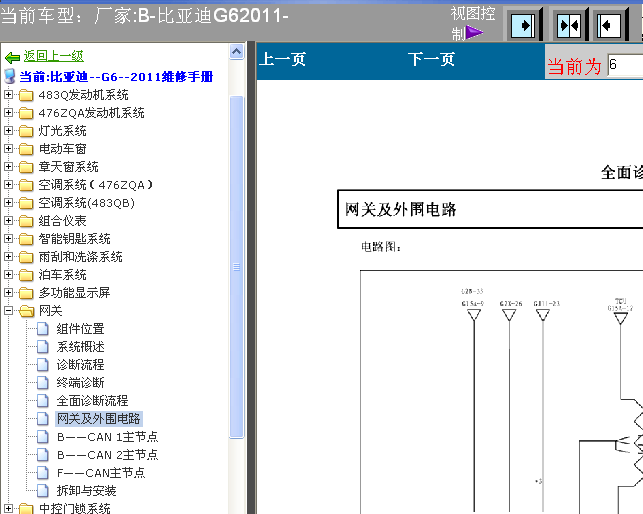This screenshot has width=643, height=514.
Task: Click the purple arrow next to 视图控制
Action: click(474, 32)
